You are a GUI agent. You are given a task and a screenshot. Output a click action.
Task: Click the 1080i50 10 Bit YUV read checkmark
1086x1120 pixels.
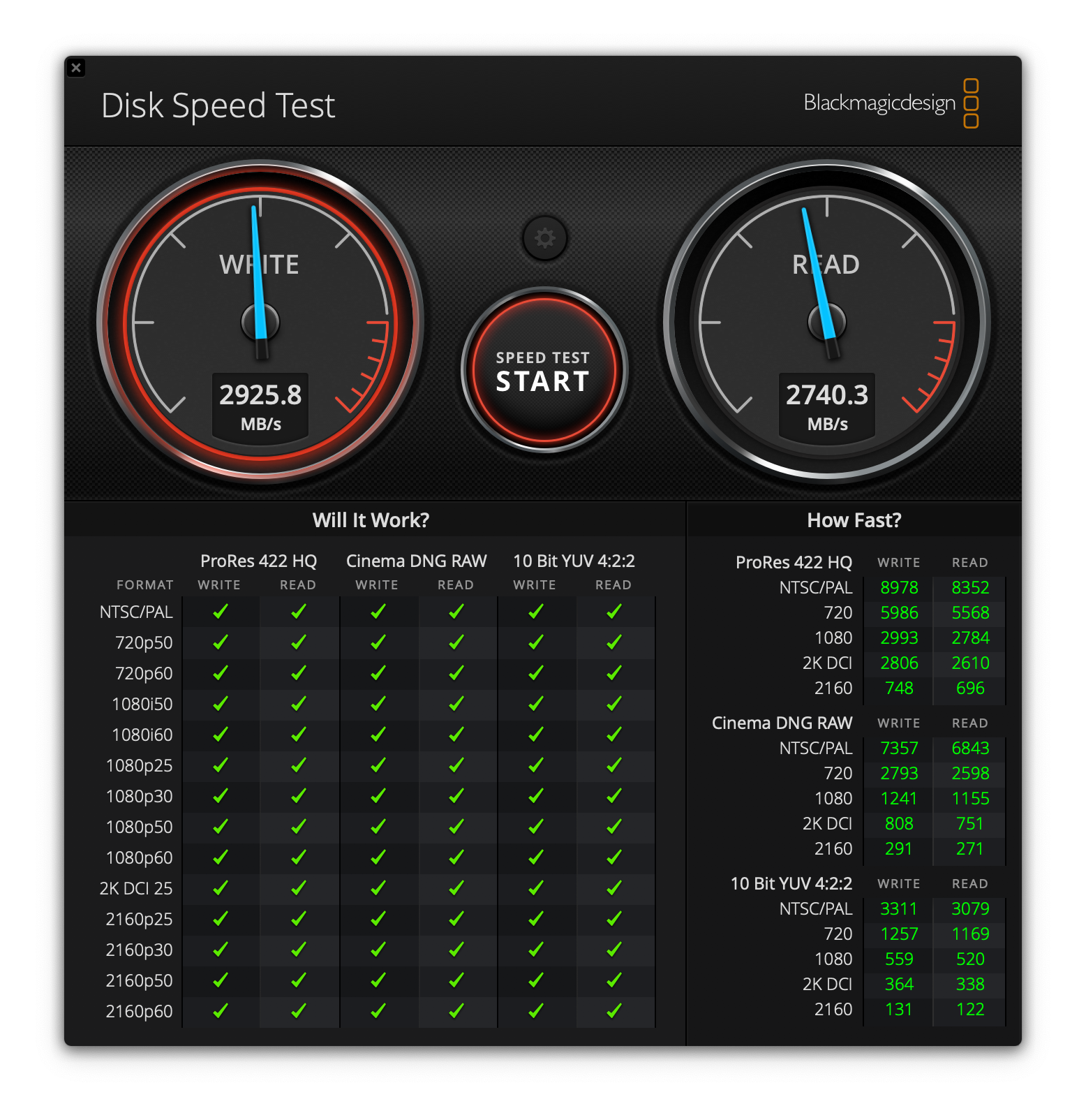(x=614, y=704)
